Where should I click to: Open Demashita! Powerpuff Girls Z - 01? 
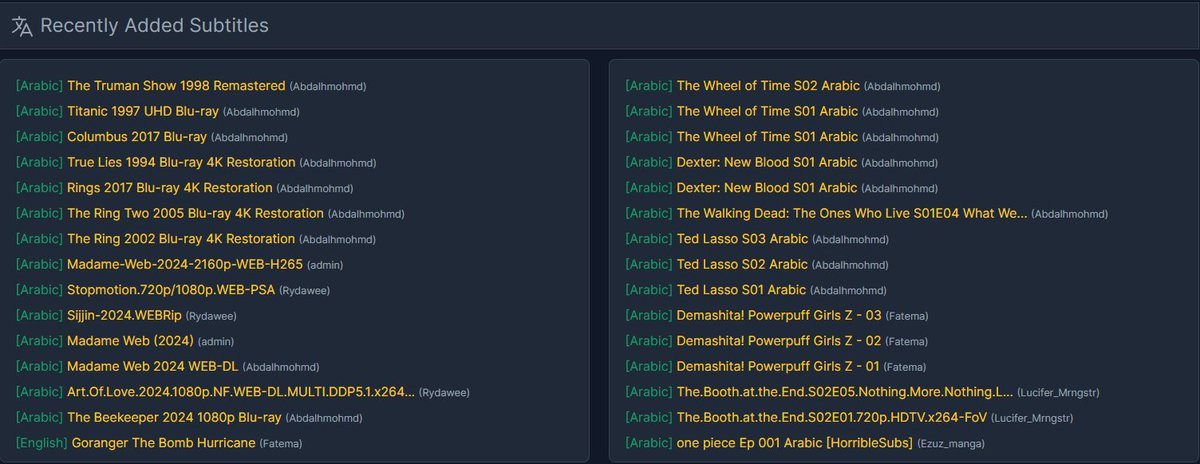click(x=778, y=367)
